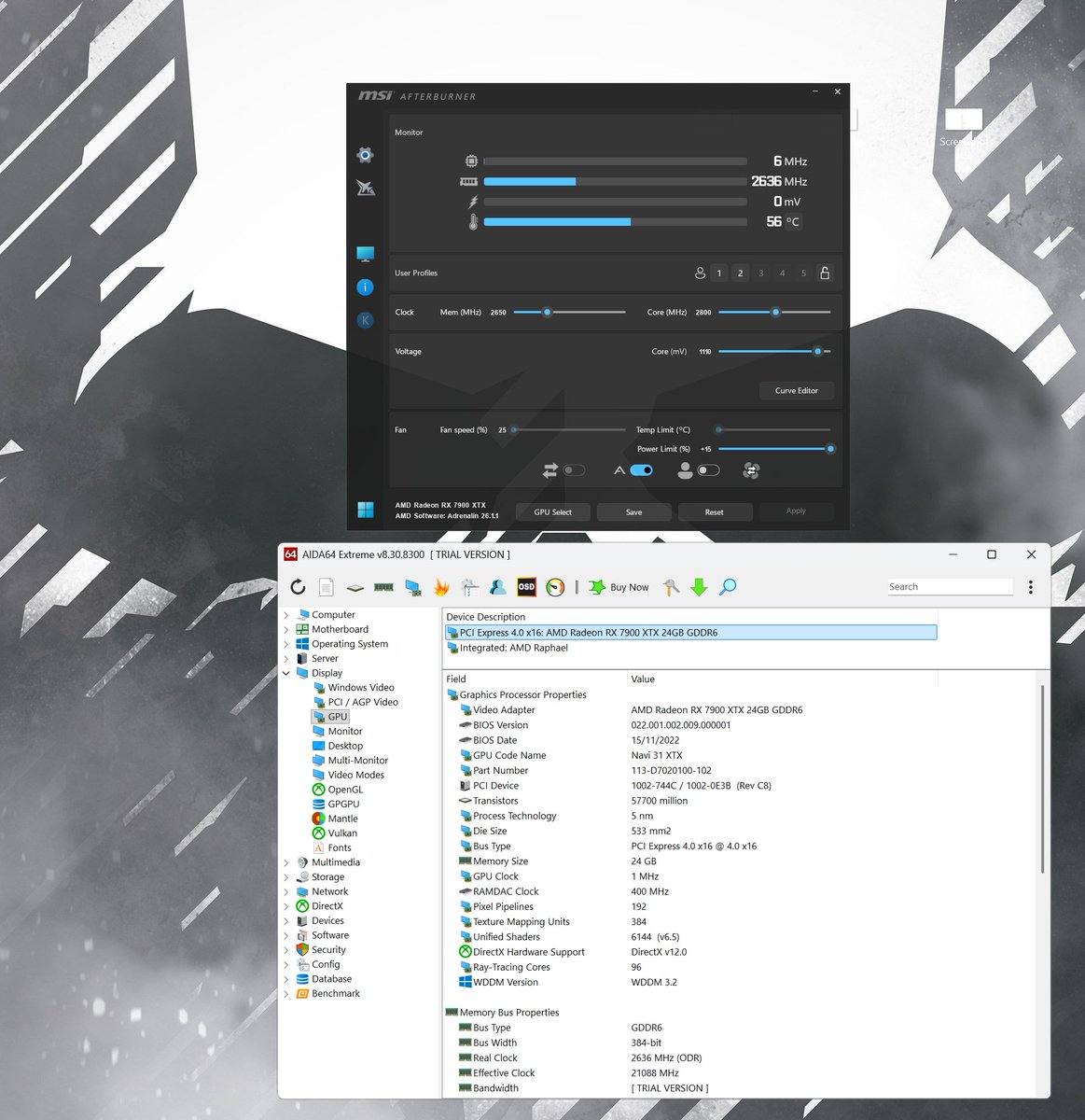Image resolution: width=1085 pixels, height=1120 pixels.
Task: Click the memory module toolbar icon in AIDA64
Action: coord(383,587)
